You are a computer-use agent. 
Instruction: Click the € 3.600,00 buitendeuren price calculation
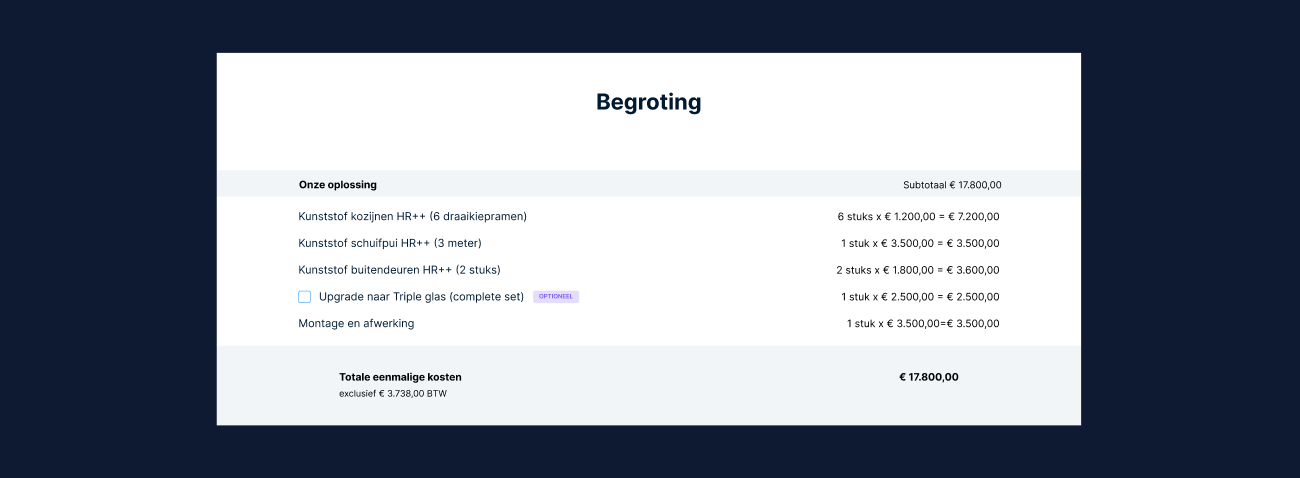[x=917, y=270]
